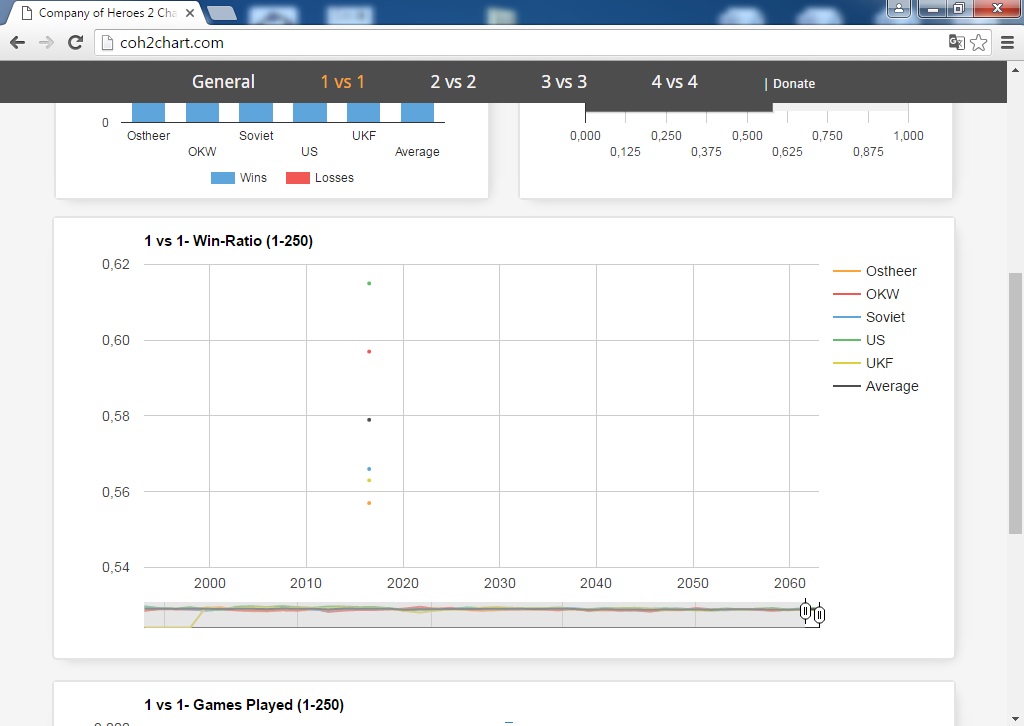Click the left range slider handle
The image size is (1024, 726).
point(806,612)
